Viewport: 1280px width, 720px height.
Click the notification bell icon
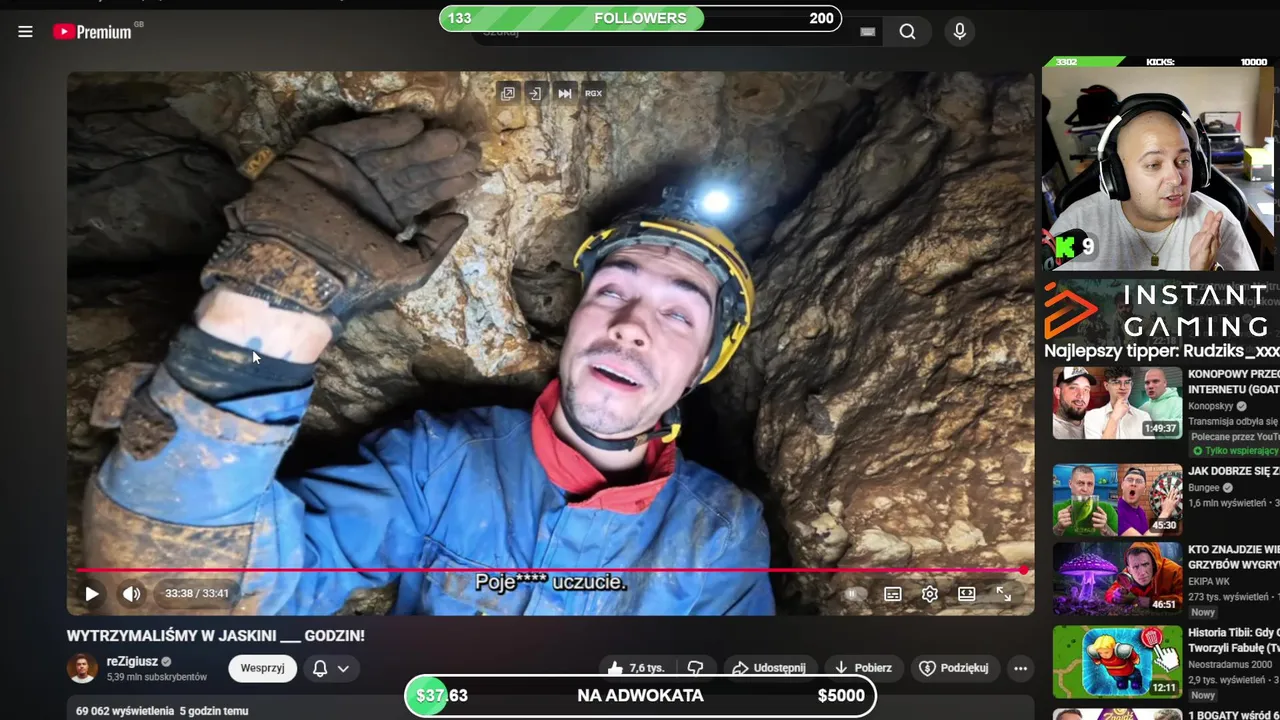pos(320,669)
